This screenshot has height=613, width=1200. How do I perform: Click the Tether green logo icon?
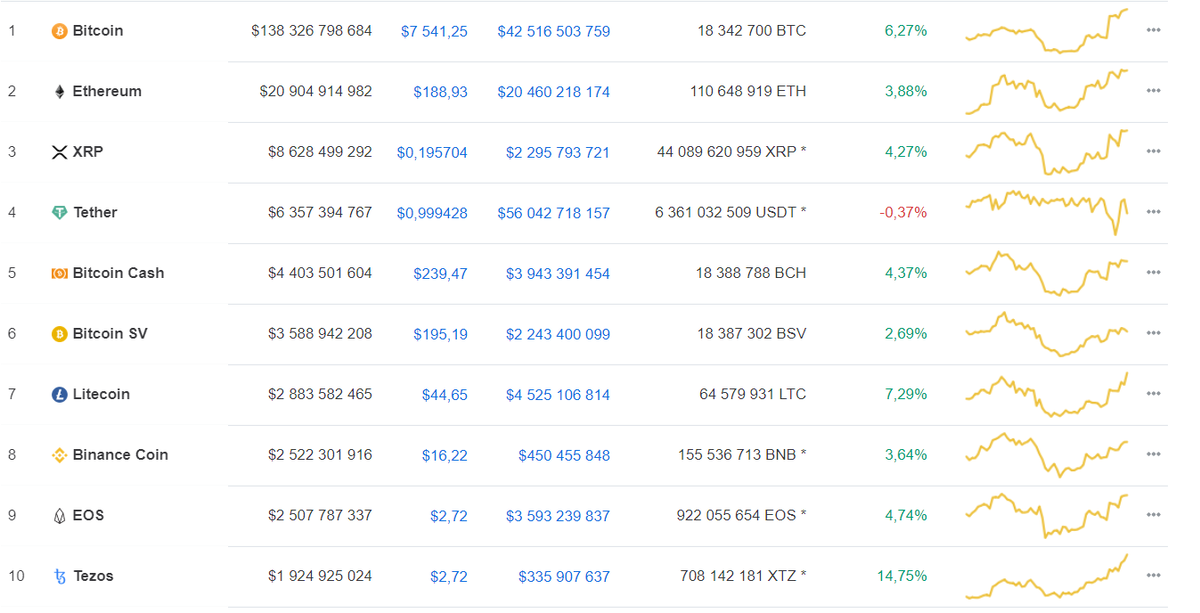(x=60, y=213)
